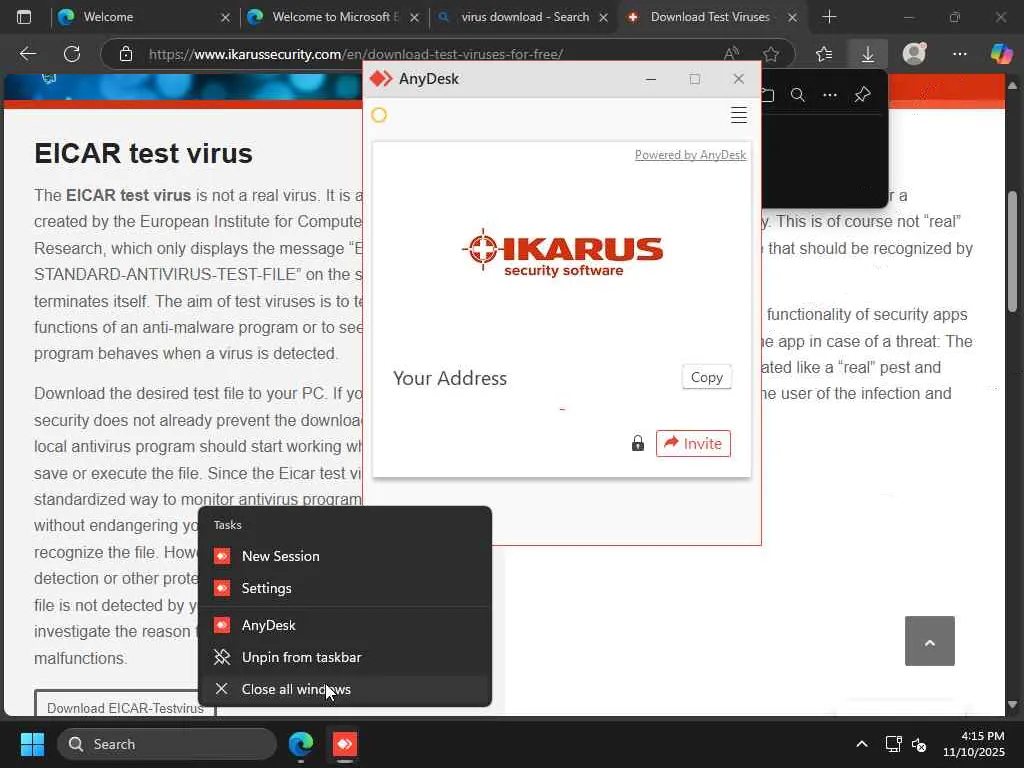Switch to virus download - Search tab
Viewport: 1024px width, 768px height.
521,17
